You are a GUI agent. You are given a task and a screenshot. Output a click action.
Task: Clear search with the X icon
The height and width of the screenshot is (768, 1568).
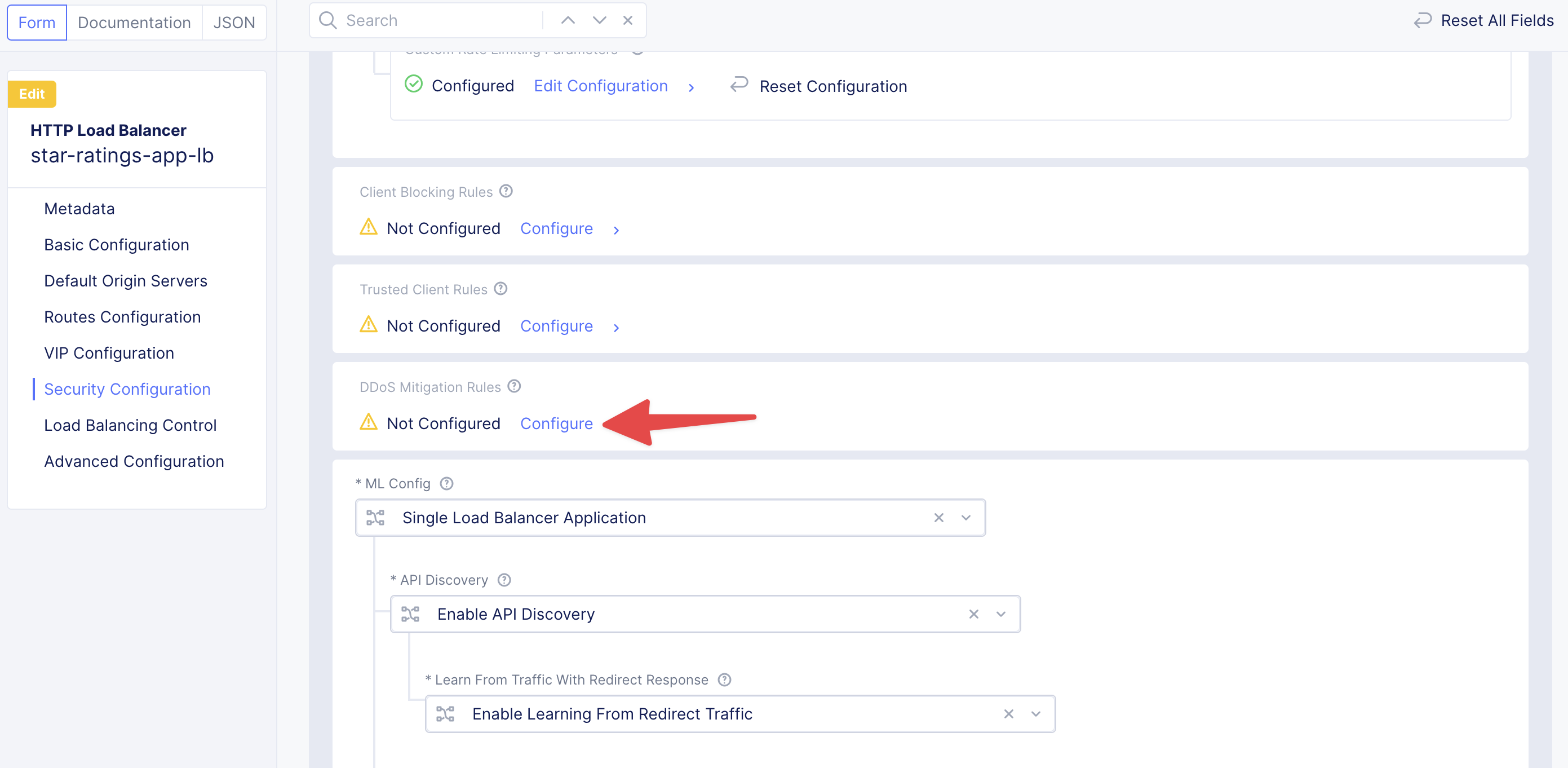pyautogui.click(x=627, y=20)
